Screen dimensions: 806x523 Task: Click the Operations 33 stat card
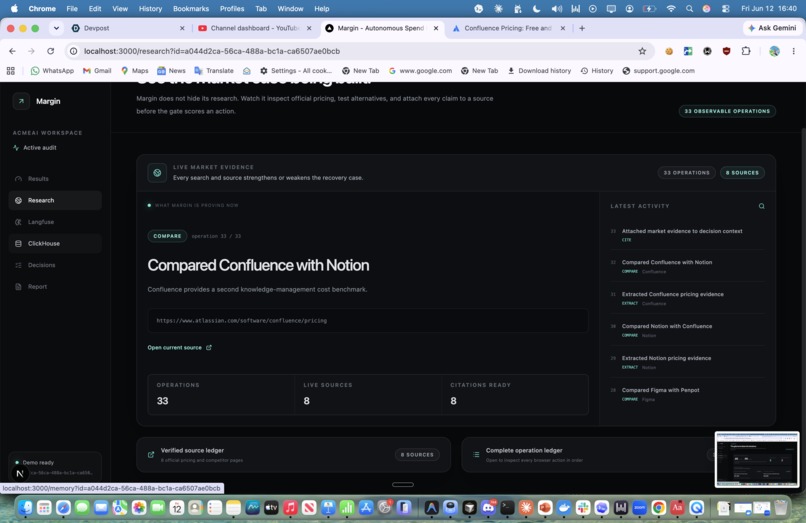[221, 394]
